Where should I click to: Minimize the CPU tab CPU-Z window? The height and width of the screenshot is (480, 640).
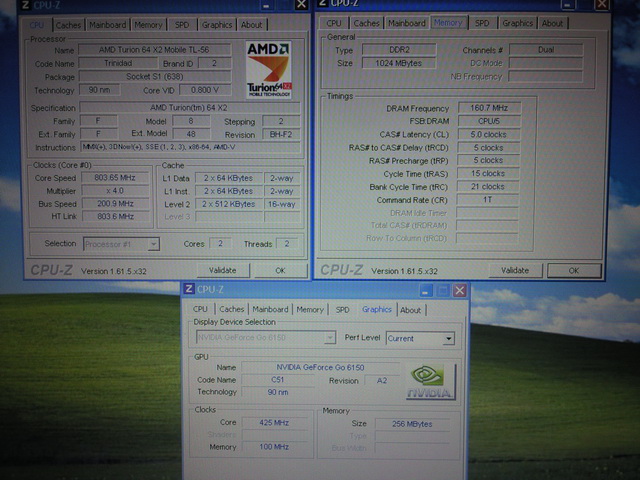pyautogui.click(x=267, y=5)
